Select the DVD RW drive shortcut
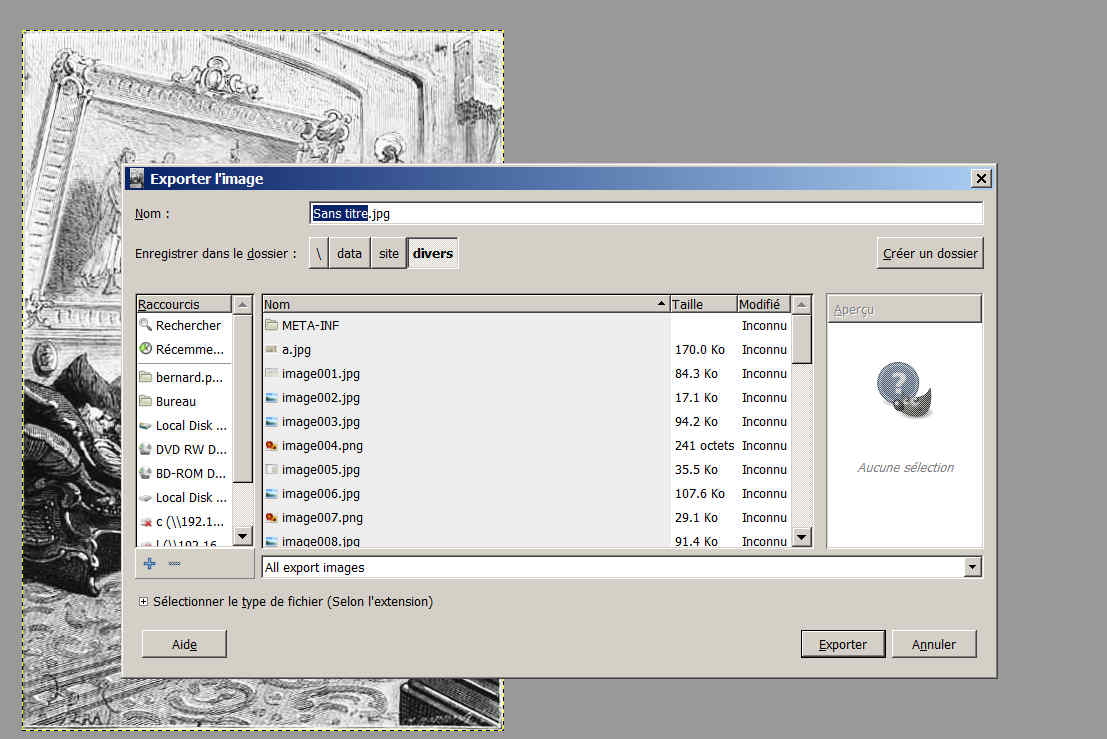 [190, 449]
